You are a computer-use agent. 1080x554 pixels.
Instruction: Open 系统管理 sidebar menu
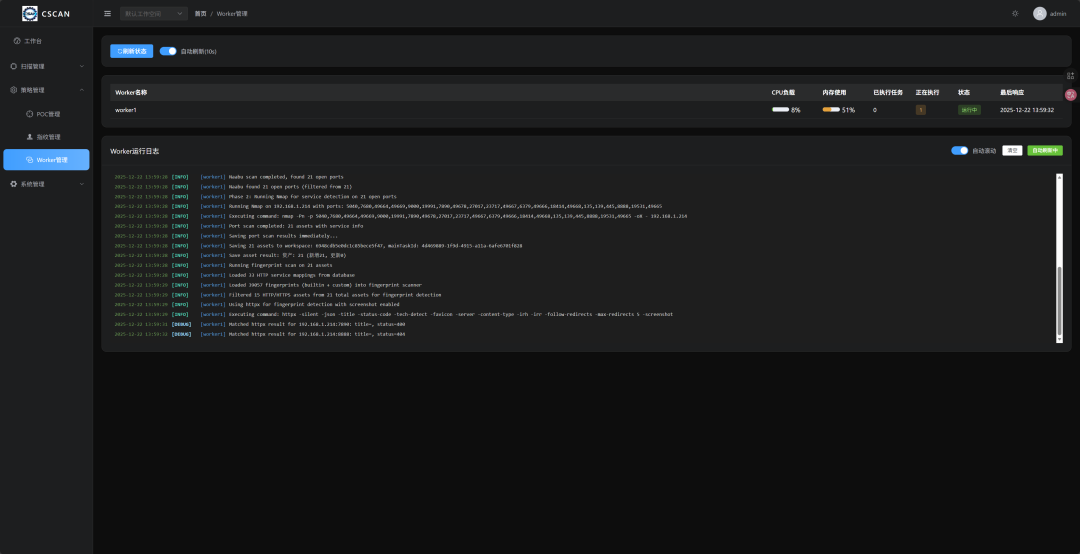coord(46,184)
